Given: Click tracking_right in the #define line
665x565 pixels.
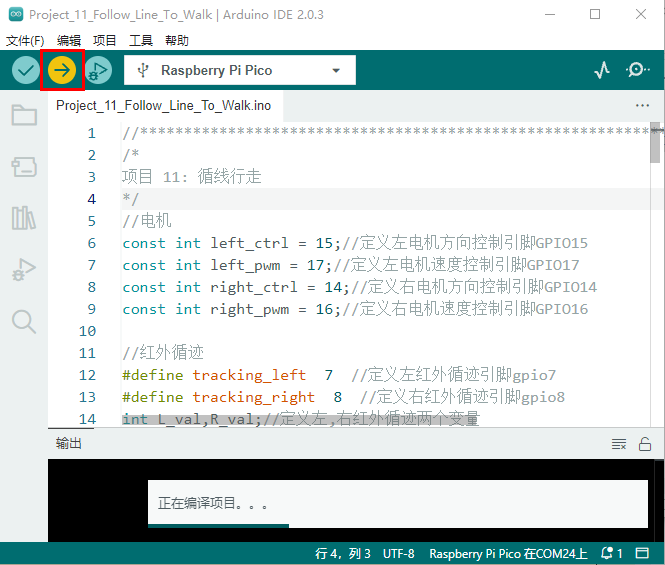Looking at the screenshot, I should click(254, 397).
